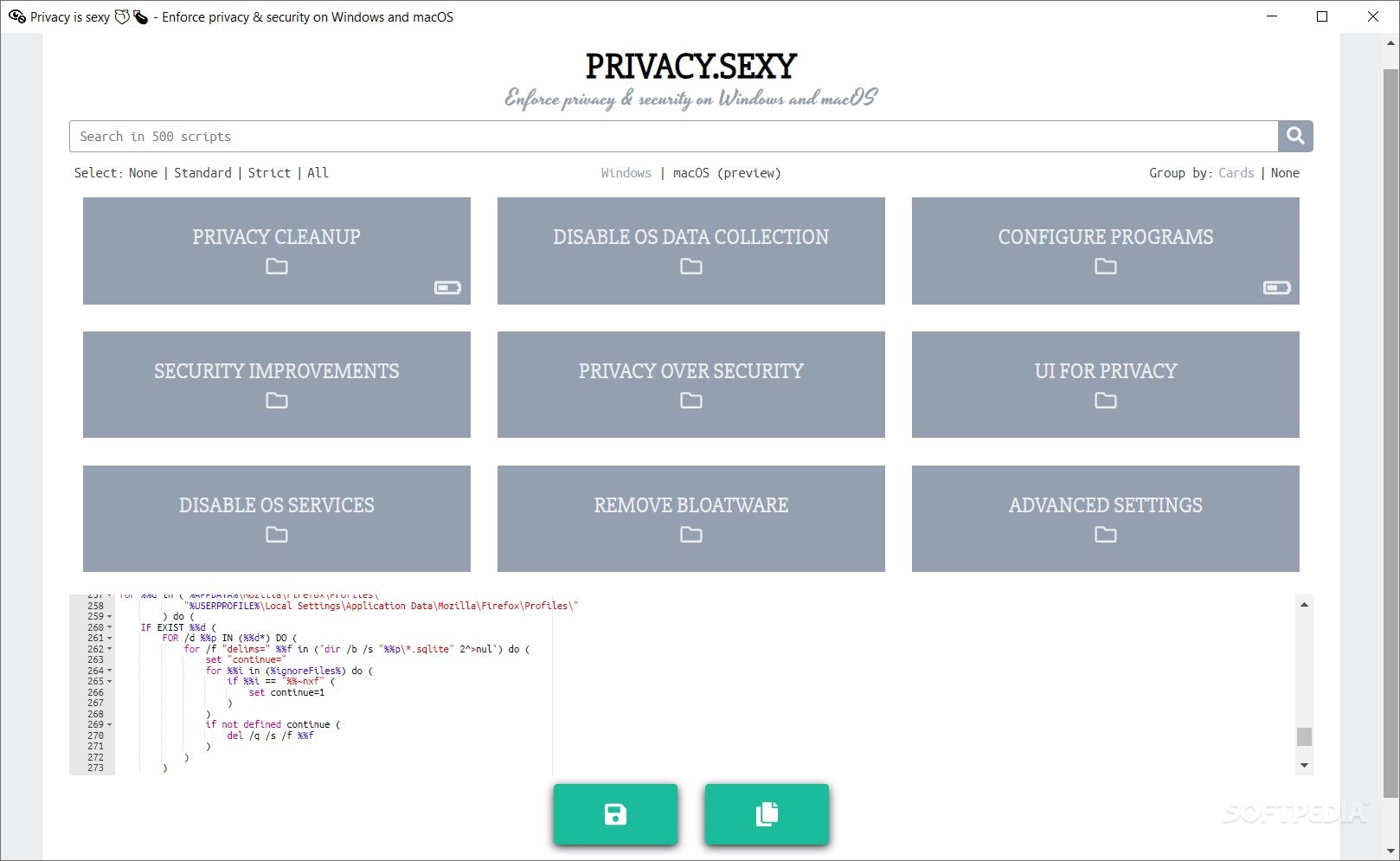Expand the CONFIGURE PROGRAMS card title
The image size is (1400, 861).
coord(1106,237)
